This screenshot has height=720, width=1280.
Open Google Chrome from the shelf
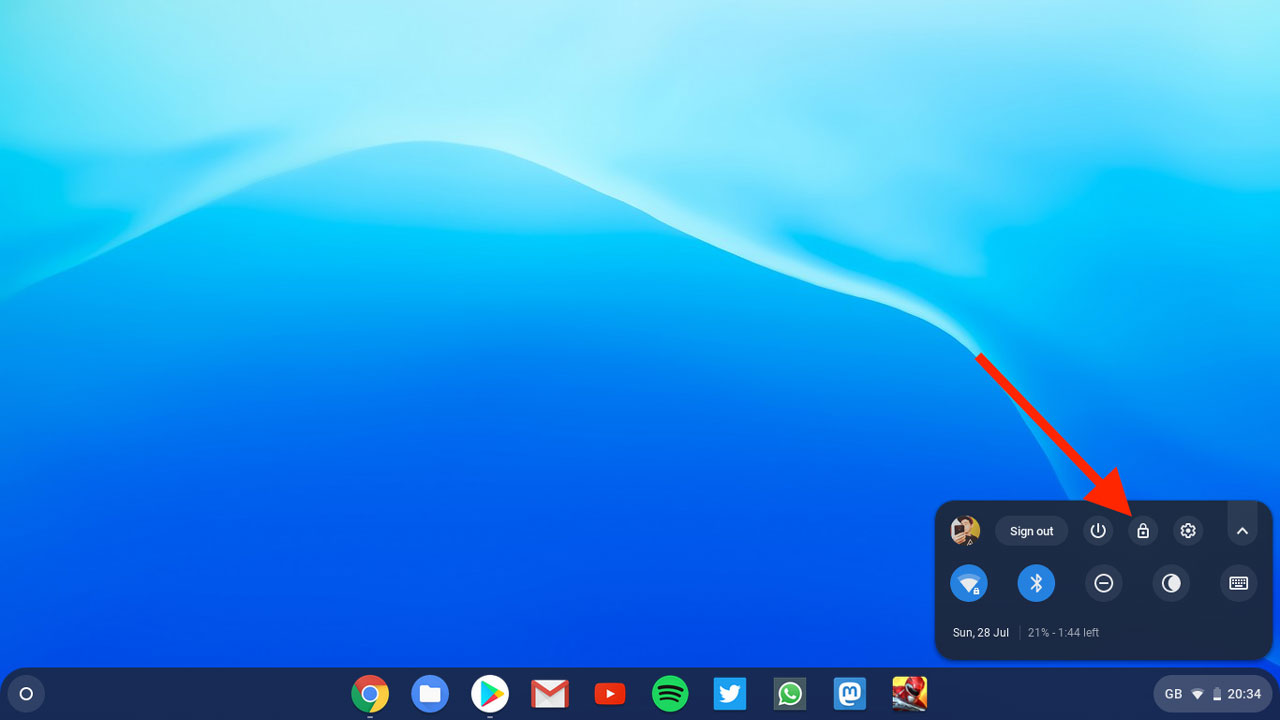(x=370, y=693)
